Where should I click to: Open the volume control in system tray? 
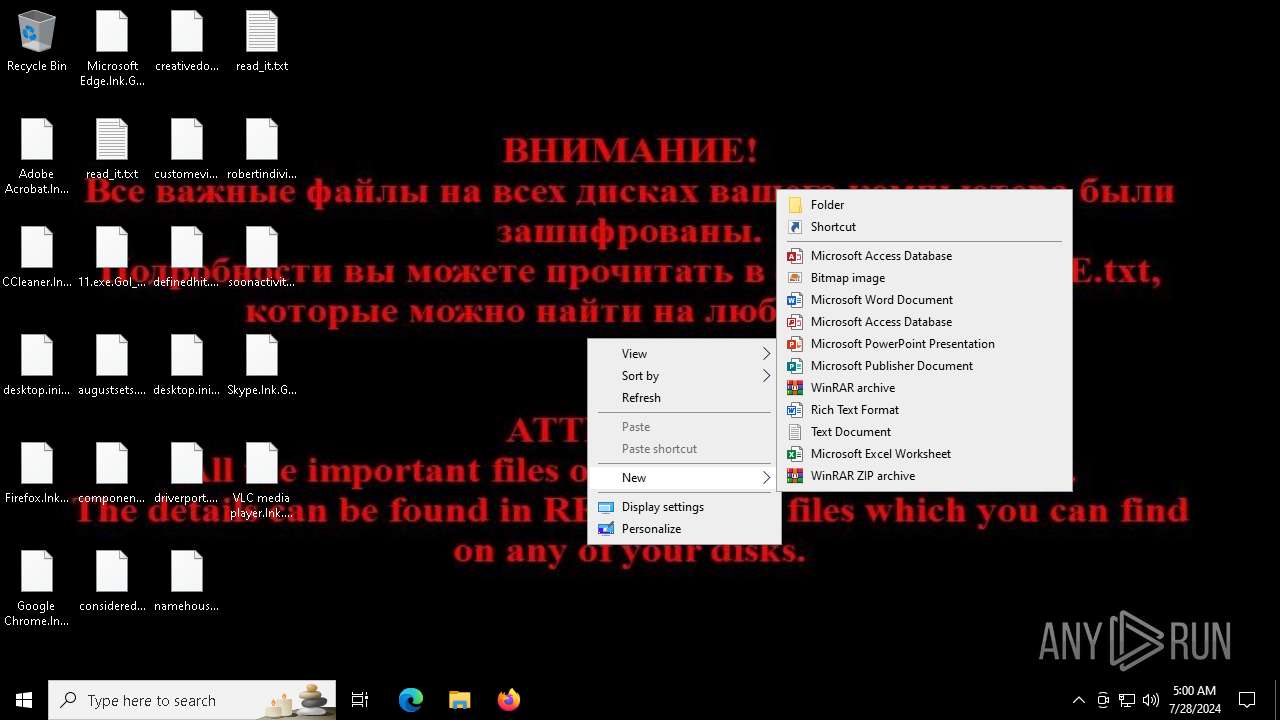tap(1151, 700)
